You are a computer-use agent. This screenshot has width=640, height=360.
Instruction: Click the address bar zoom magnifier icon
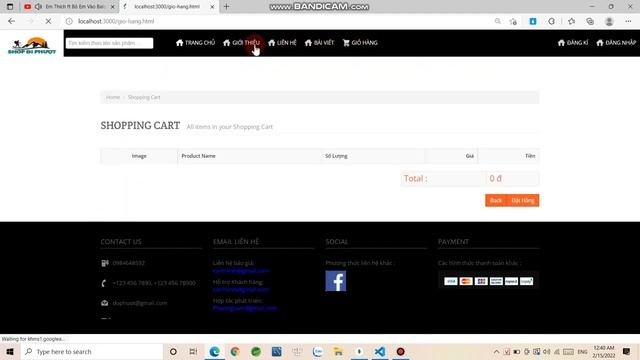click(498, 21)
